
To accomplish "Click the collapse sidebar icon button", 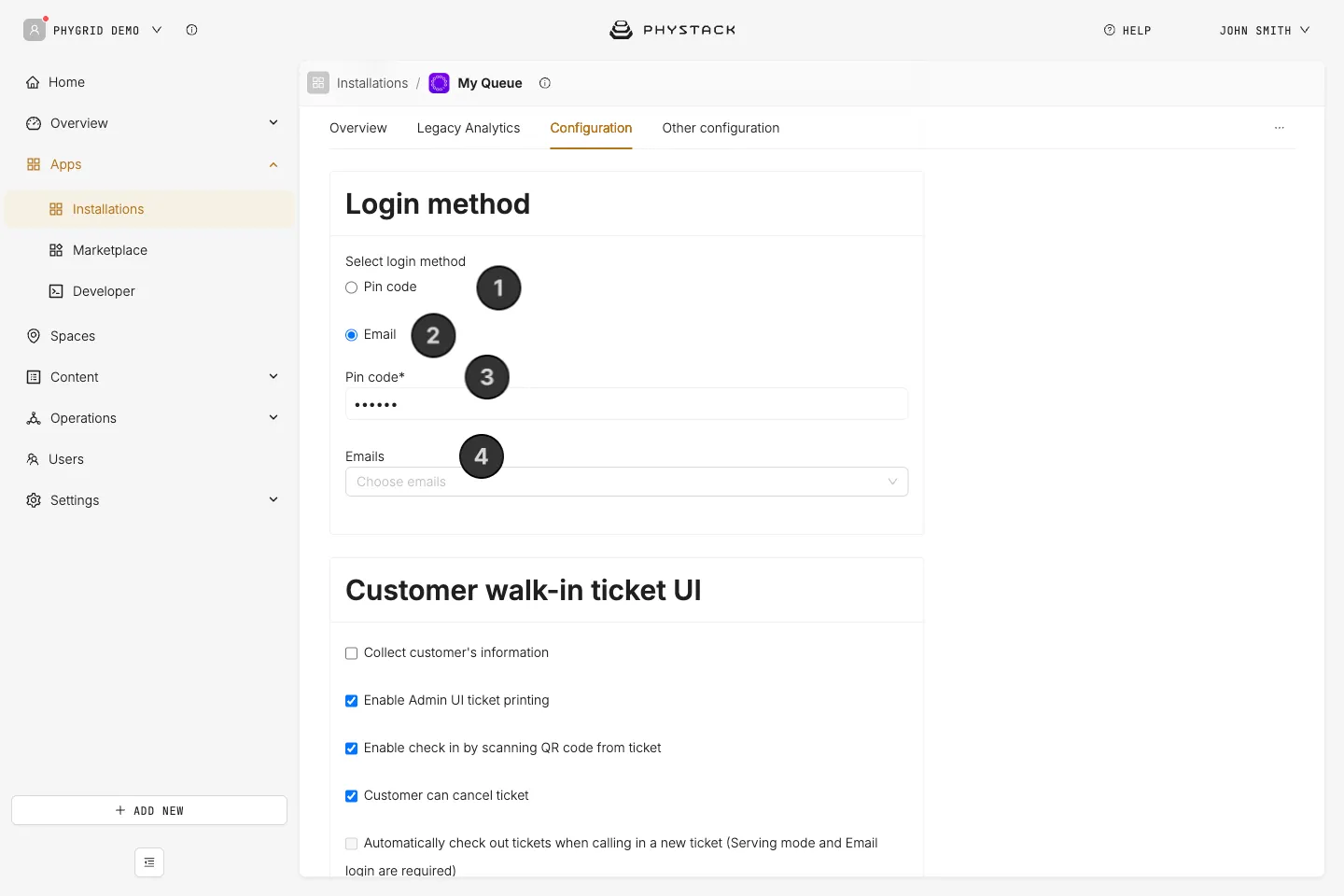I will [x=149, y=862].
